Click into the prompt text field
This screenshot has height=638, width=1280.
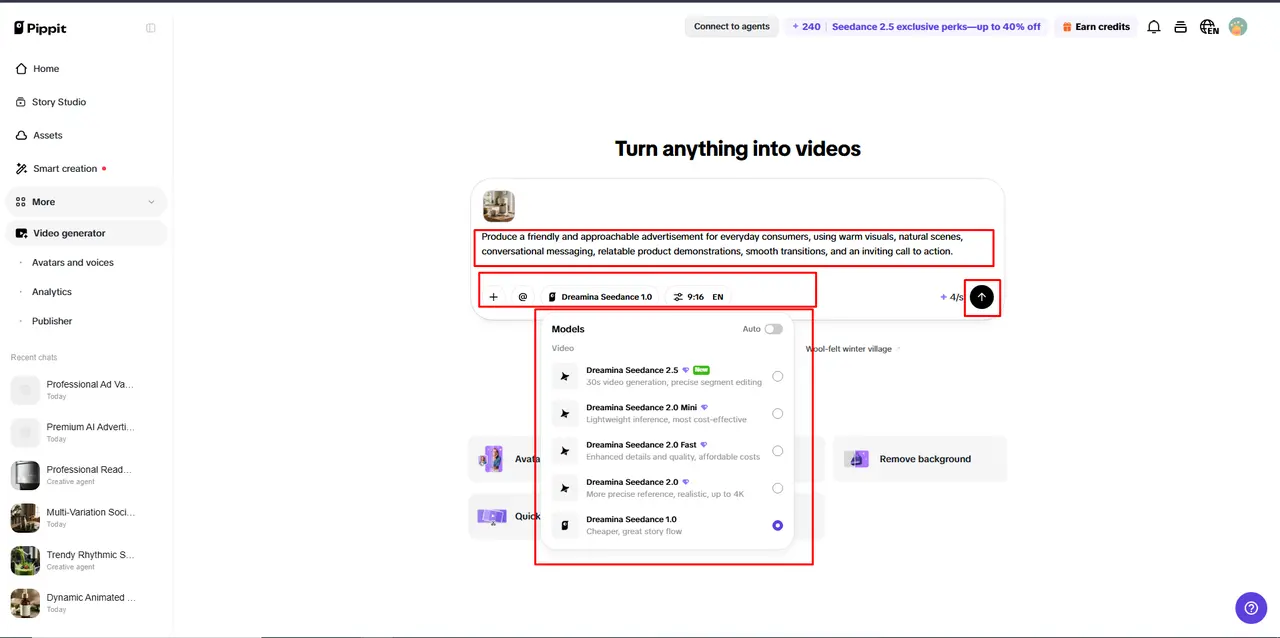point(734,245)
